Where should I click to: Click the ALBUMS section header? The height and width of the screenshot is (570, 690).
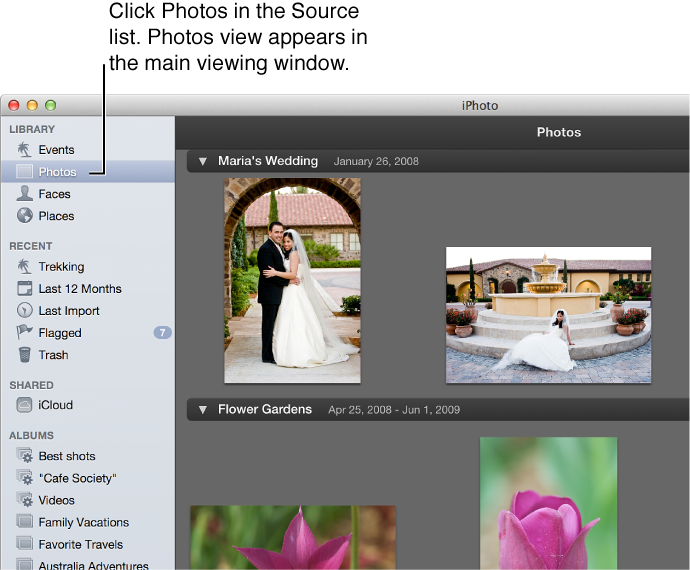pyautogui.click(x=32, y=435)
